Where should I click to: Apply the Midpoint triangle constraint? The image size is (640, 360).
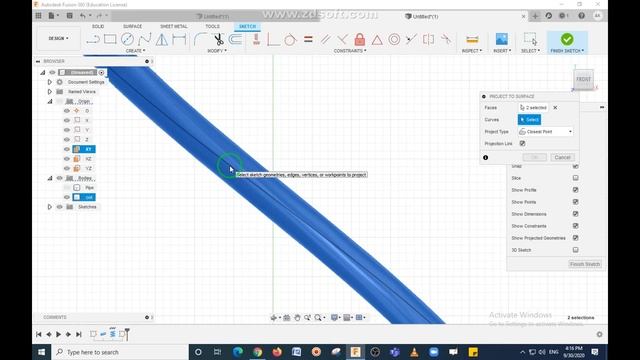pyautogui.click(x=377, y=39)
